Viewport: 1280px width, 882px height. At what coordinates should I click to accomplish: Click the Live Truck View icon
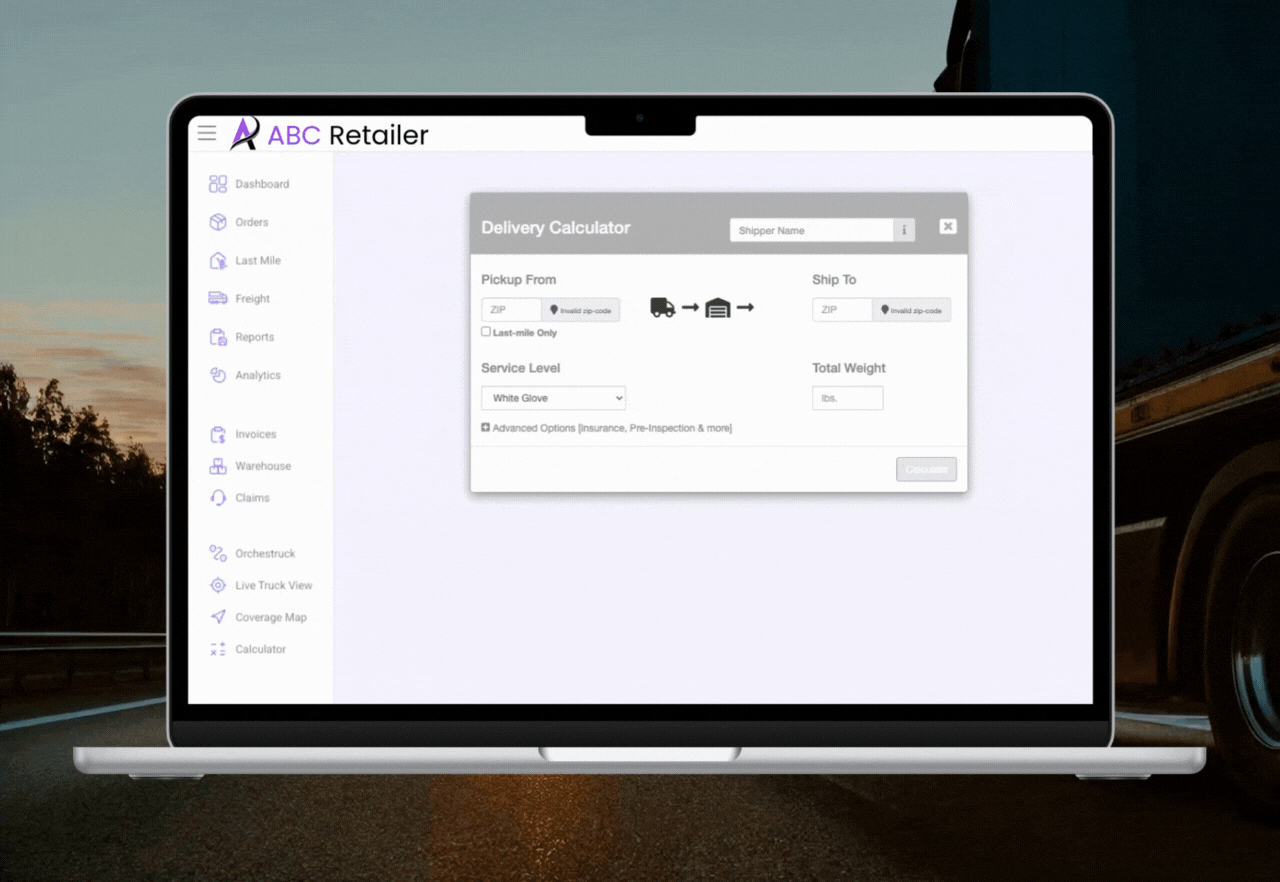pyautogui.click(x=217, y=585)
